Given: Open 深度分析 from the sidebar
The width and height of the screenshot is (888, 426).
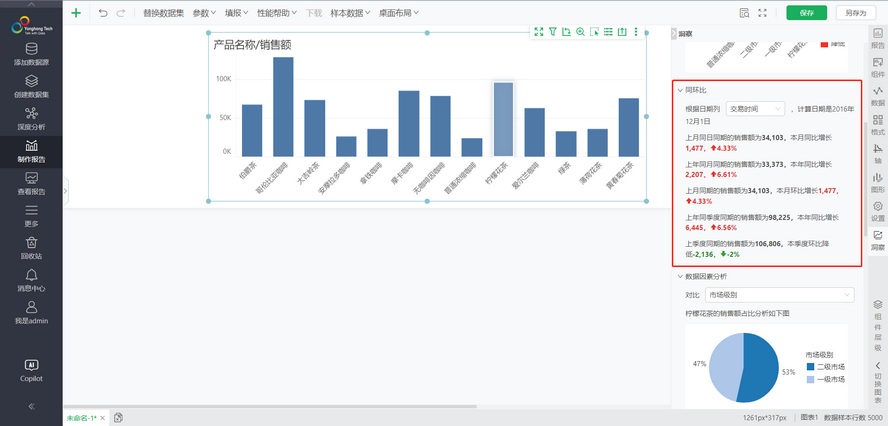Looking at the screenshot, I should (x=31, y=119).
